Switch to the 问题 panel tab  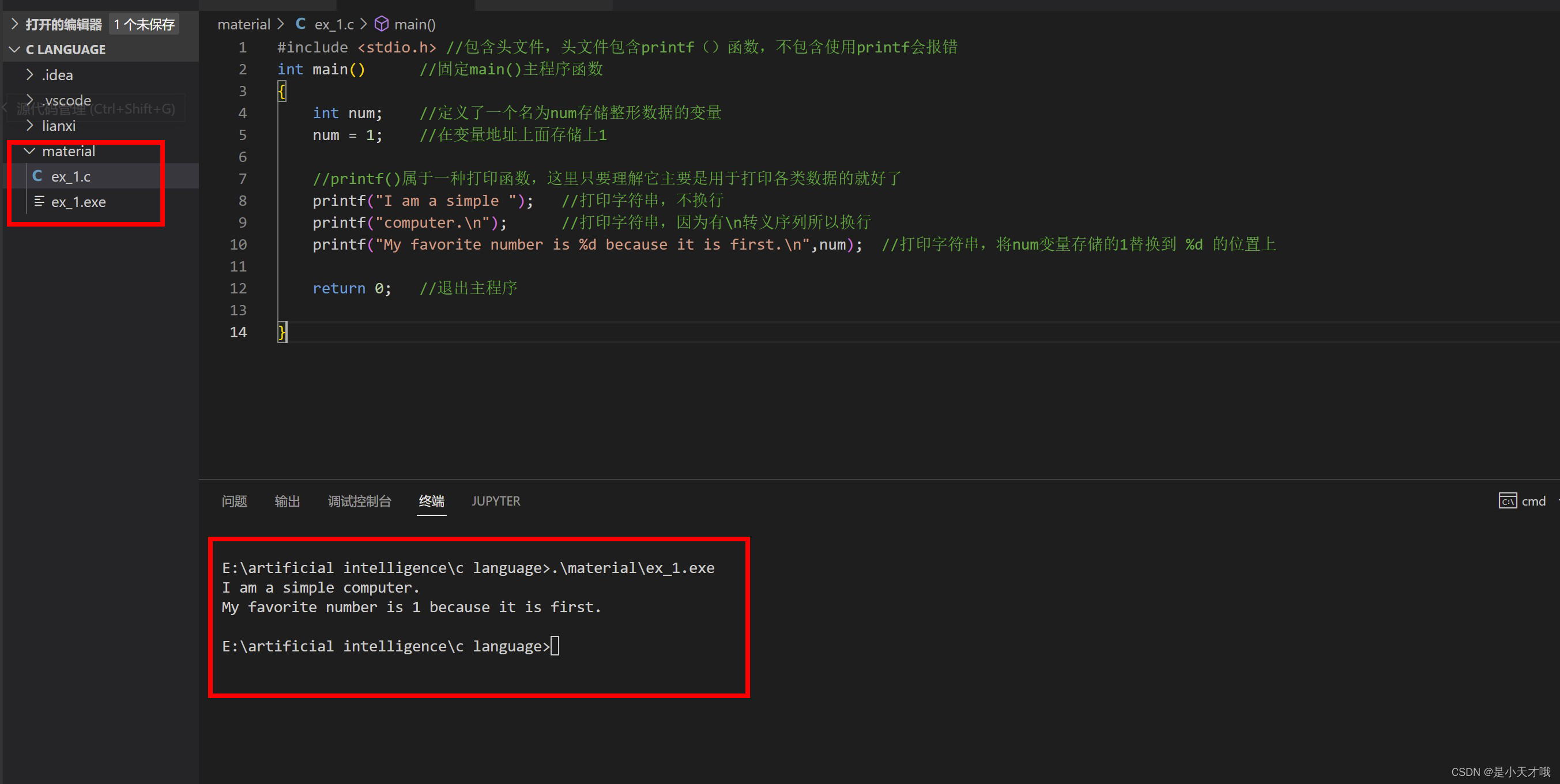235,502
